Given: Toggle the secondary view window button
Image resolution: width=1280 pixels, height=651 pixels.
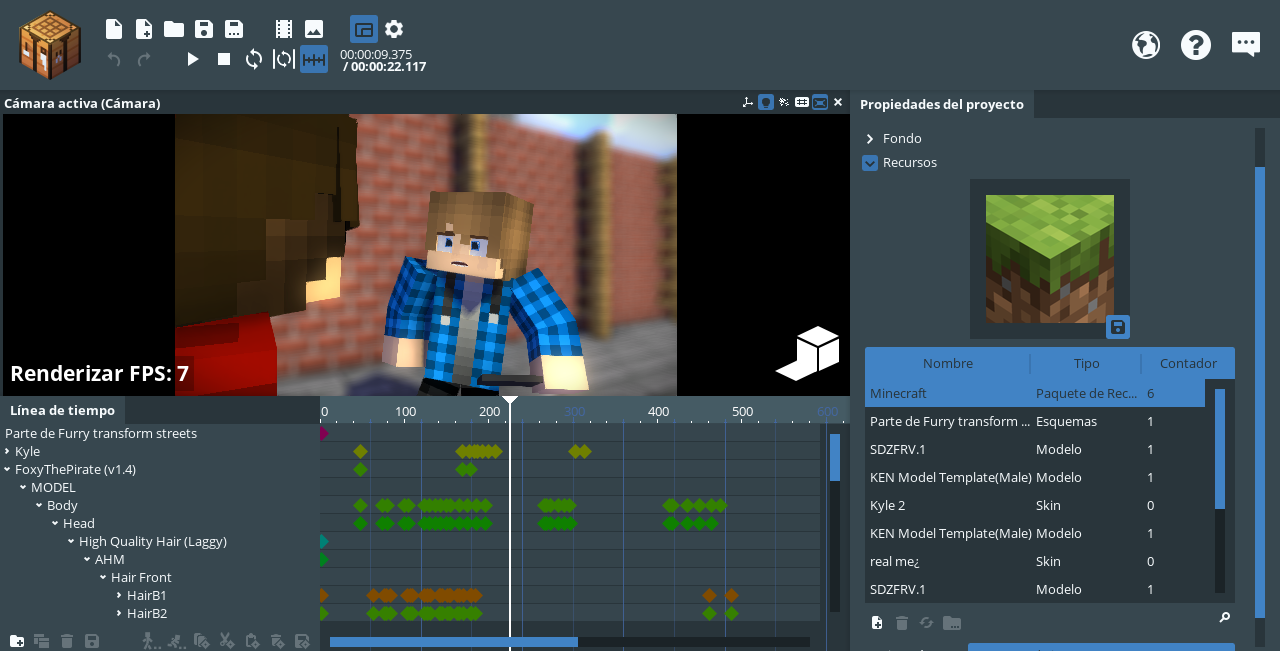Looking at the screenshot, I should click(x=364, y=29).
